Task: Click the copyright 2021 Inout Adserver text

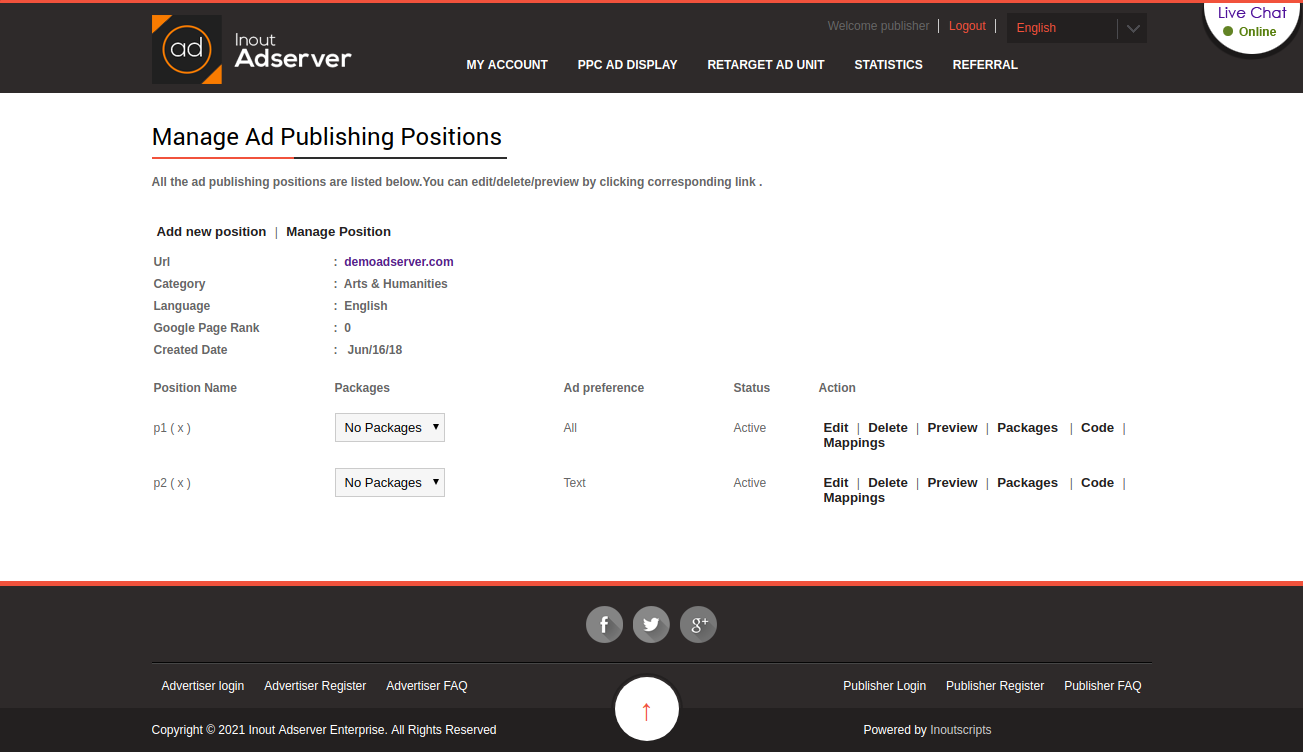Action: coord(324,730)
